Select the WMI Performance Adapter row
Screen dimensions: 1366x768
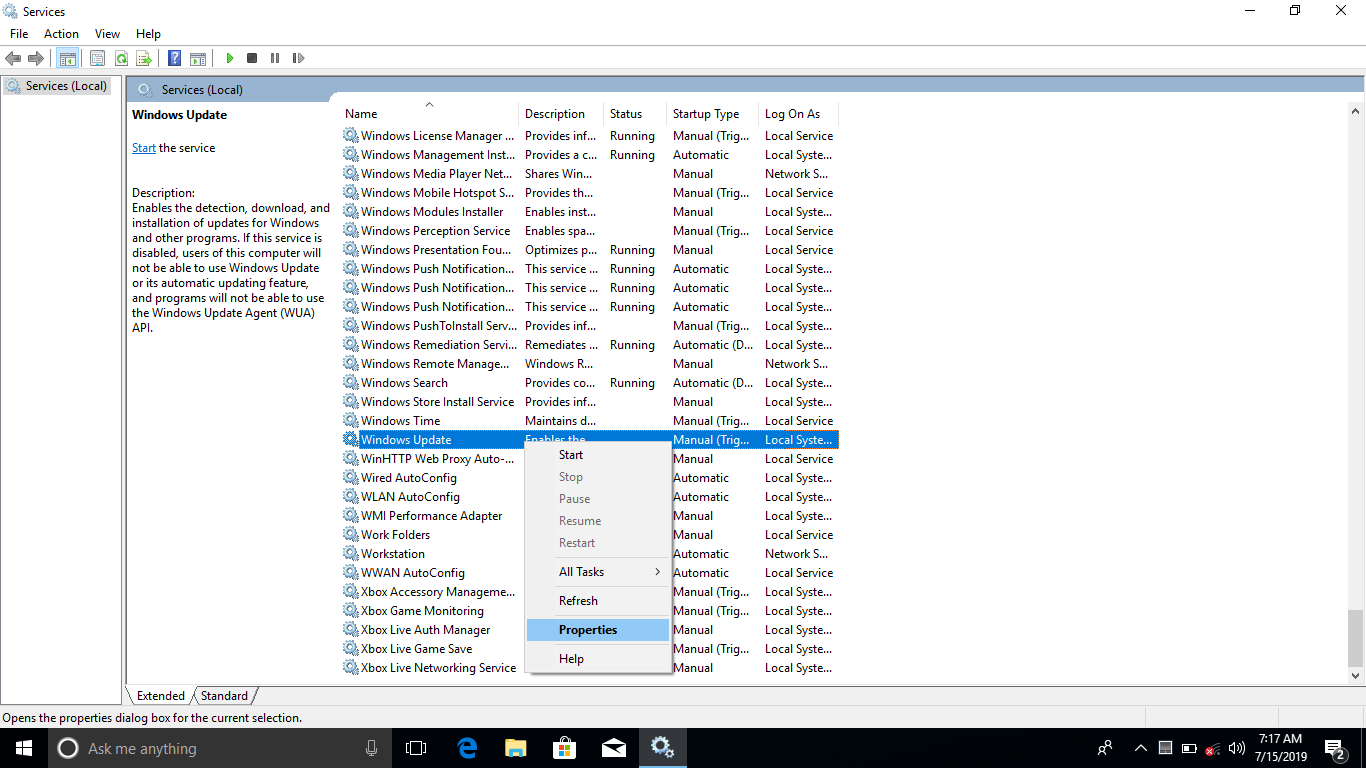point(590,516)
